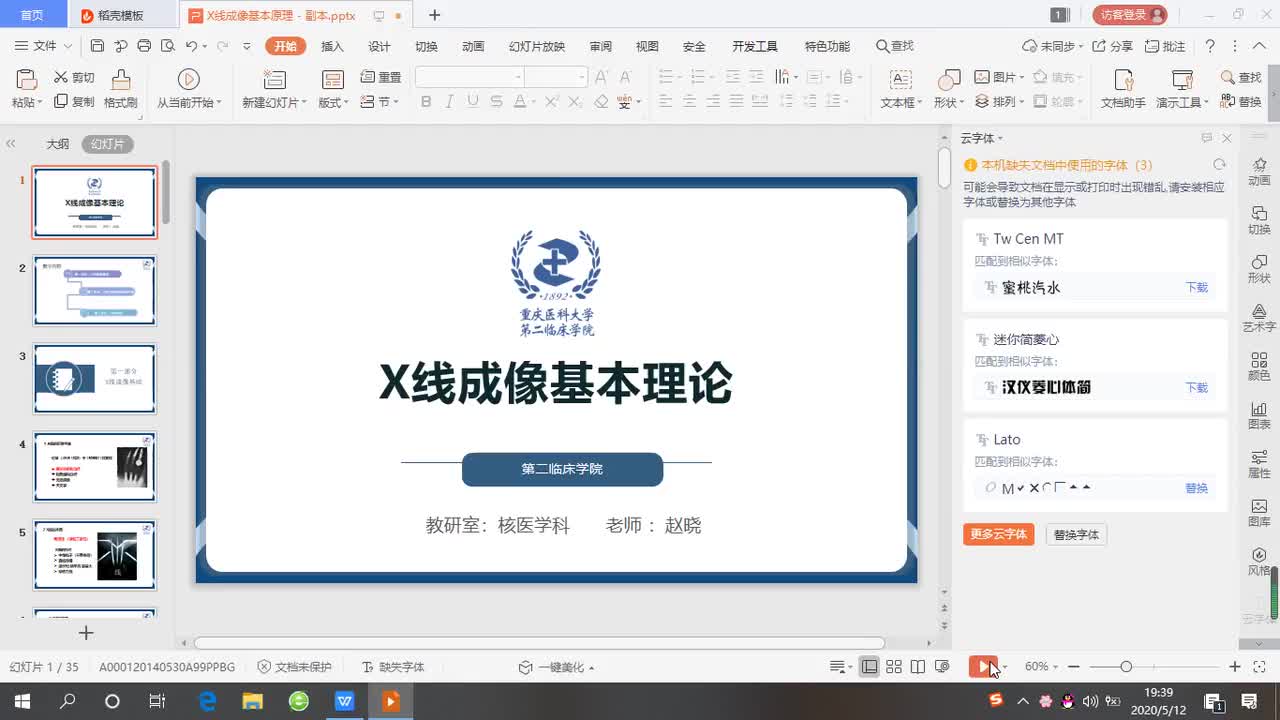The height and width of the screenshot is (720, 1280).
Task: Switch to Slide Sorter view in status bar
Action: (x=894, y=667)
